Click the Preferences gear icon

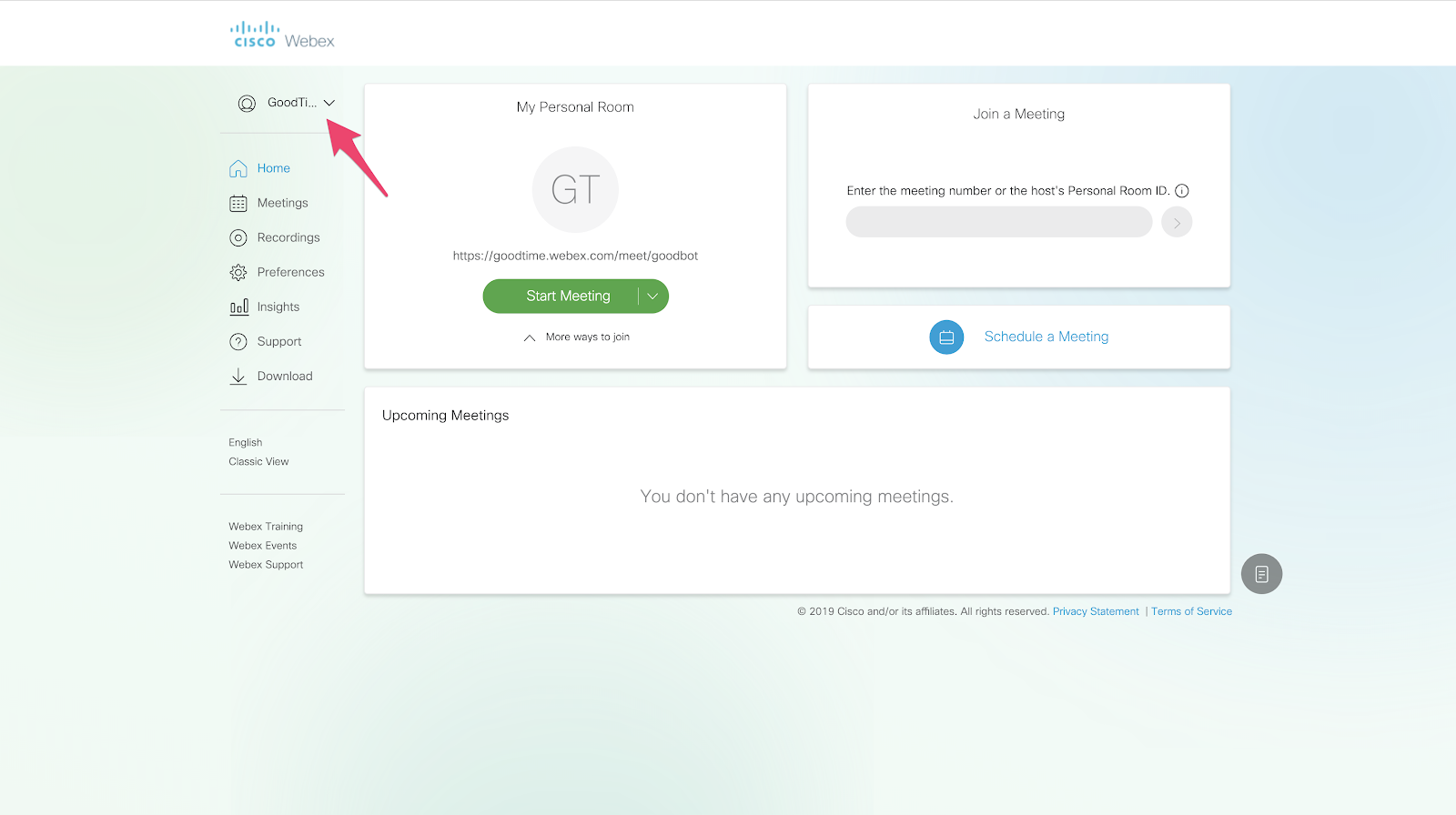pyautogui.click(x=238, y=273)
